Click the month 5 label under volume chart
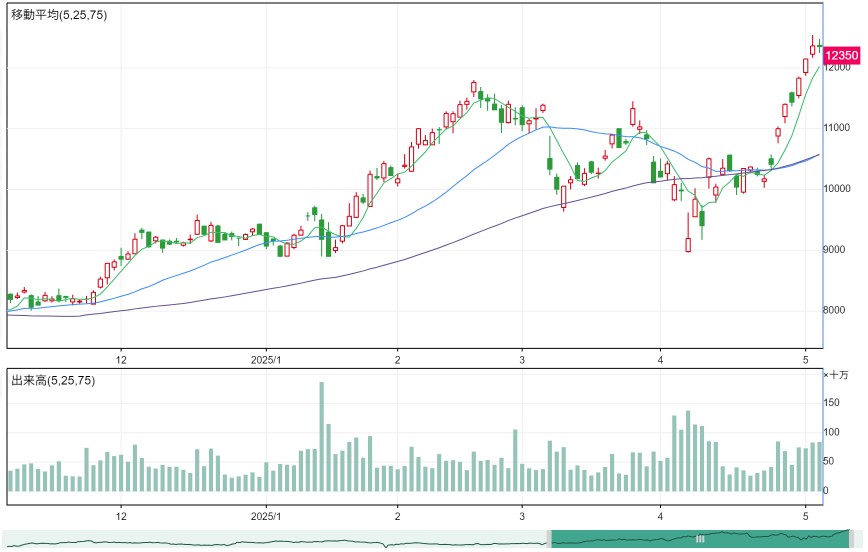Image resolution: width=868 pixels, height=552 pixels. click(805, 516)
